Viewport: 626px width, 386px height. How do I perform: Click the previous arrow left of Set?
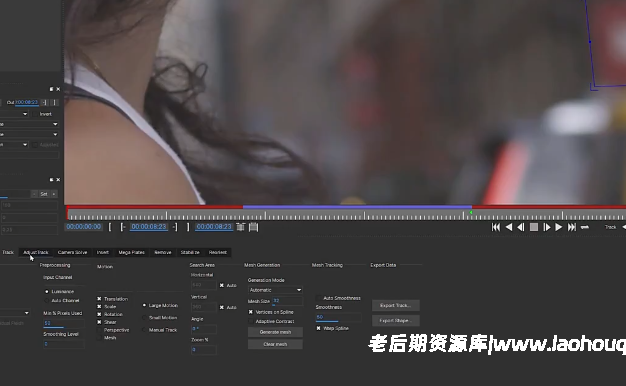[34, 194]
